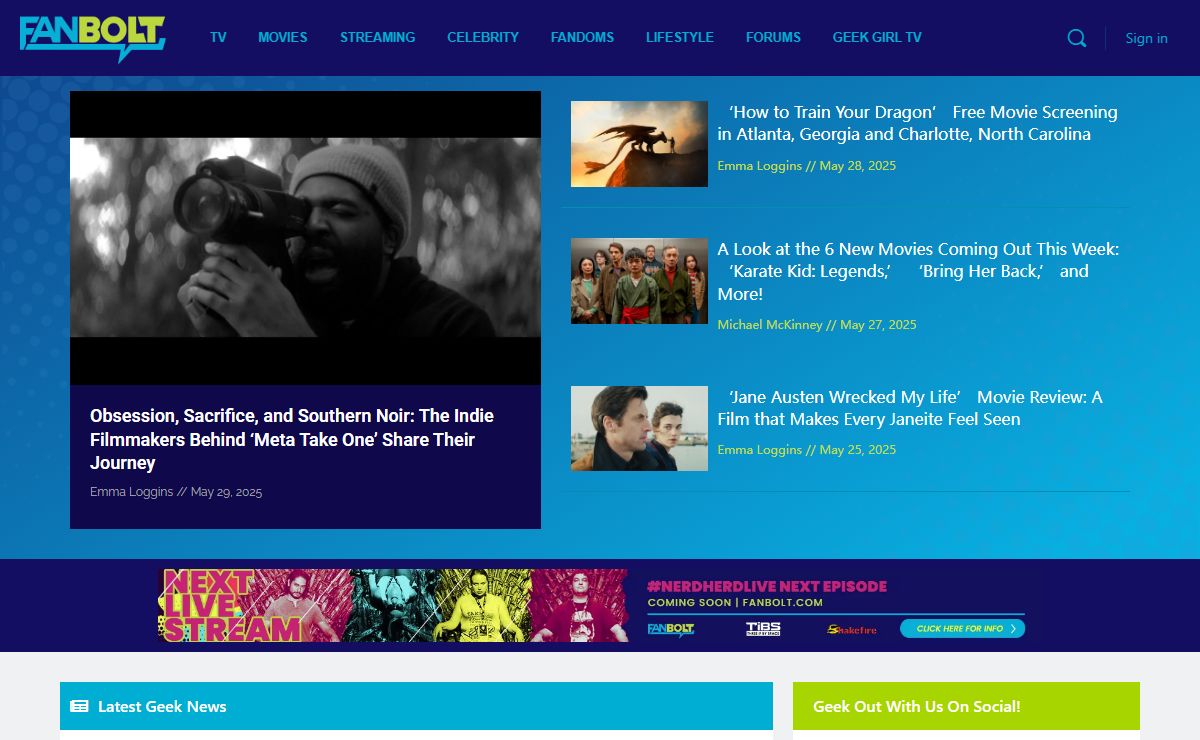Open the Movies menu item
Viewport: 1200px width, 740px height.
pos(283,37)
